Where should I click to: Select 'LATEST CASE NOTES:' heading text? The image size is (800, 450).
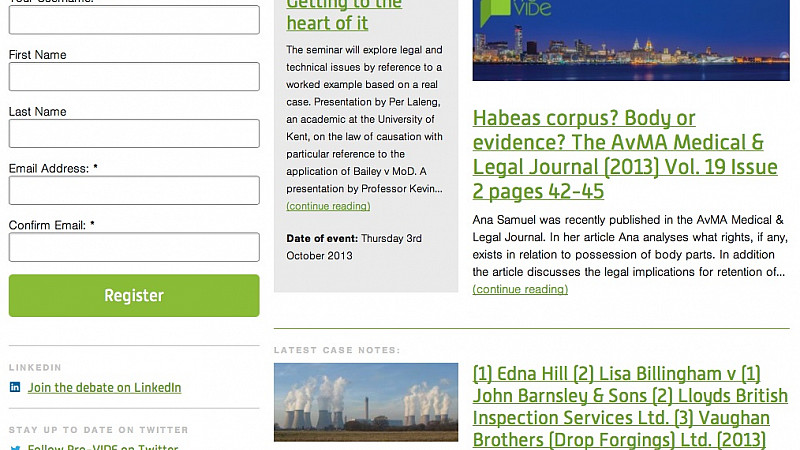click(x=337, y=350)
